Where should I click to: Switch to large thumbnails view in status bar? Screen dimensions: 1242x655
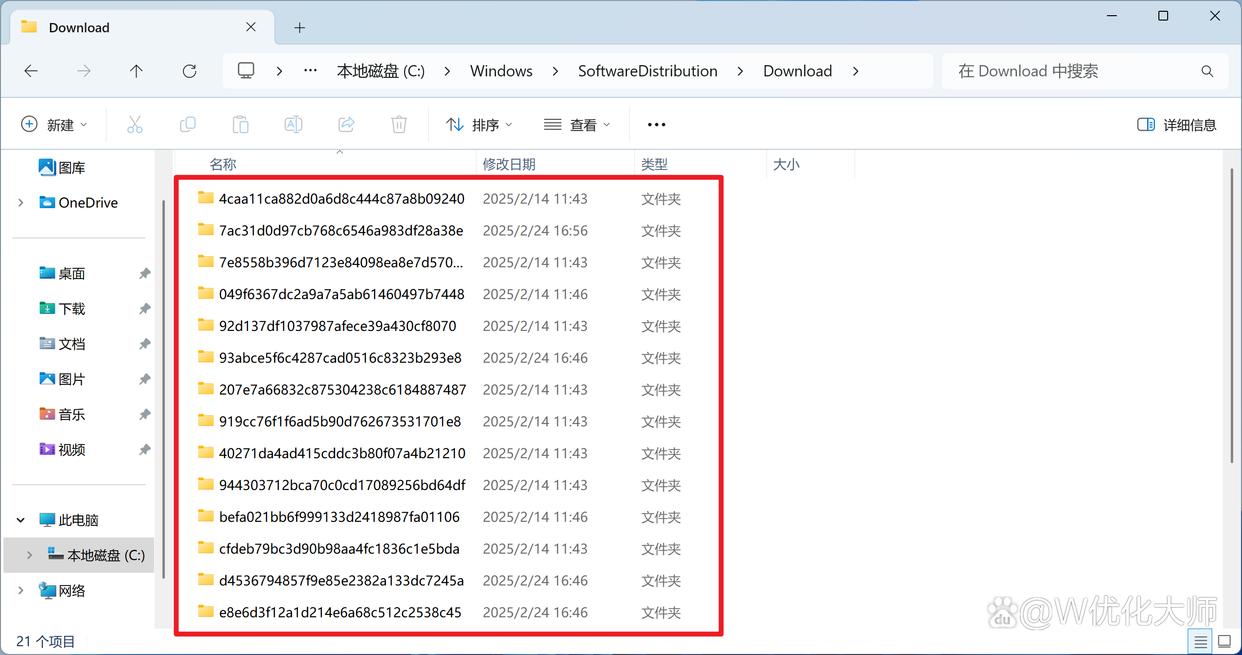click(x=1224, y=641)
